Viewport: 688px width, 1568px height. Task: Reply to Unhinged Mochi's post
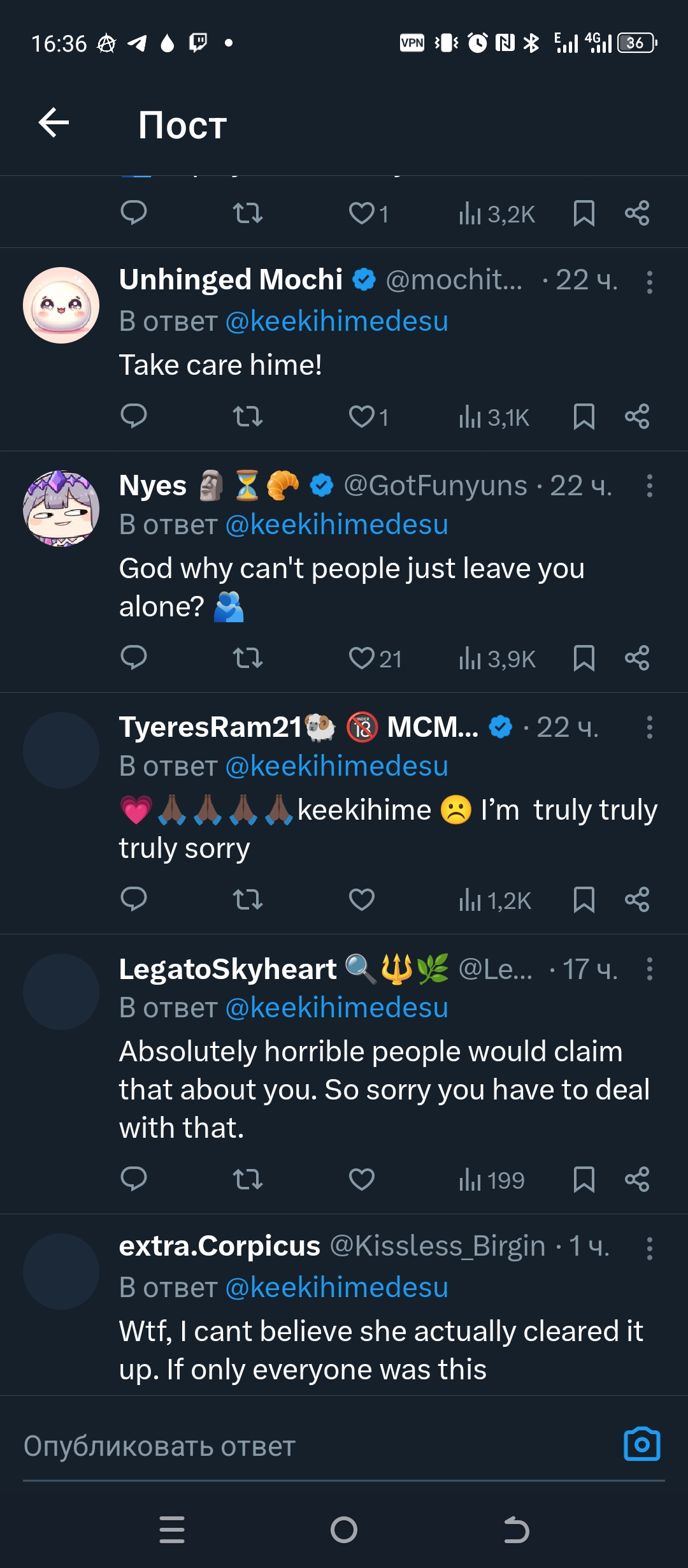(134, 416)
